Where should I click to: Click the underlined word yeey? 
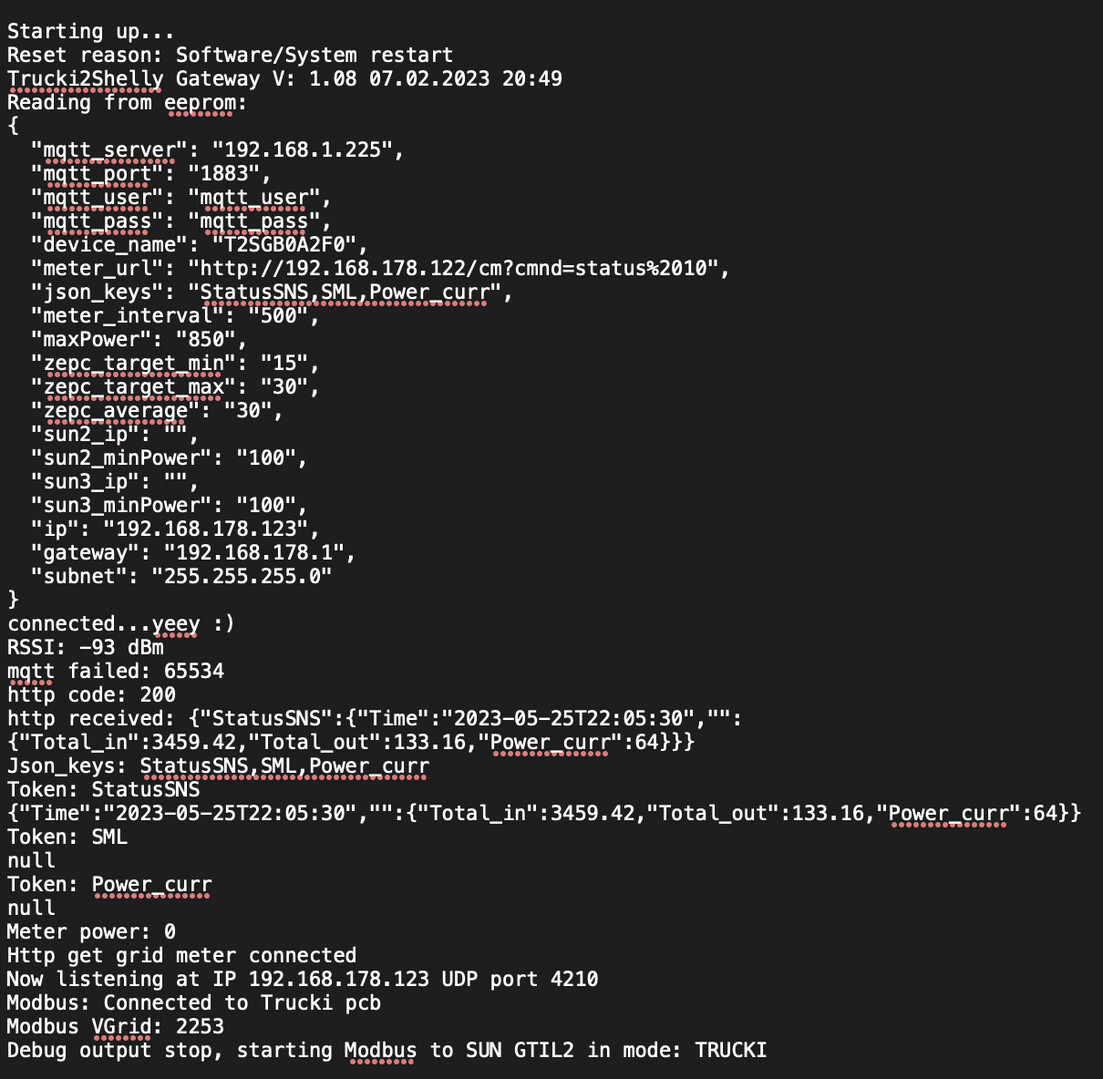(x=176, y=625)
